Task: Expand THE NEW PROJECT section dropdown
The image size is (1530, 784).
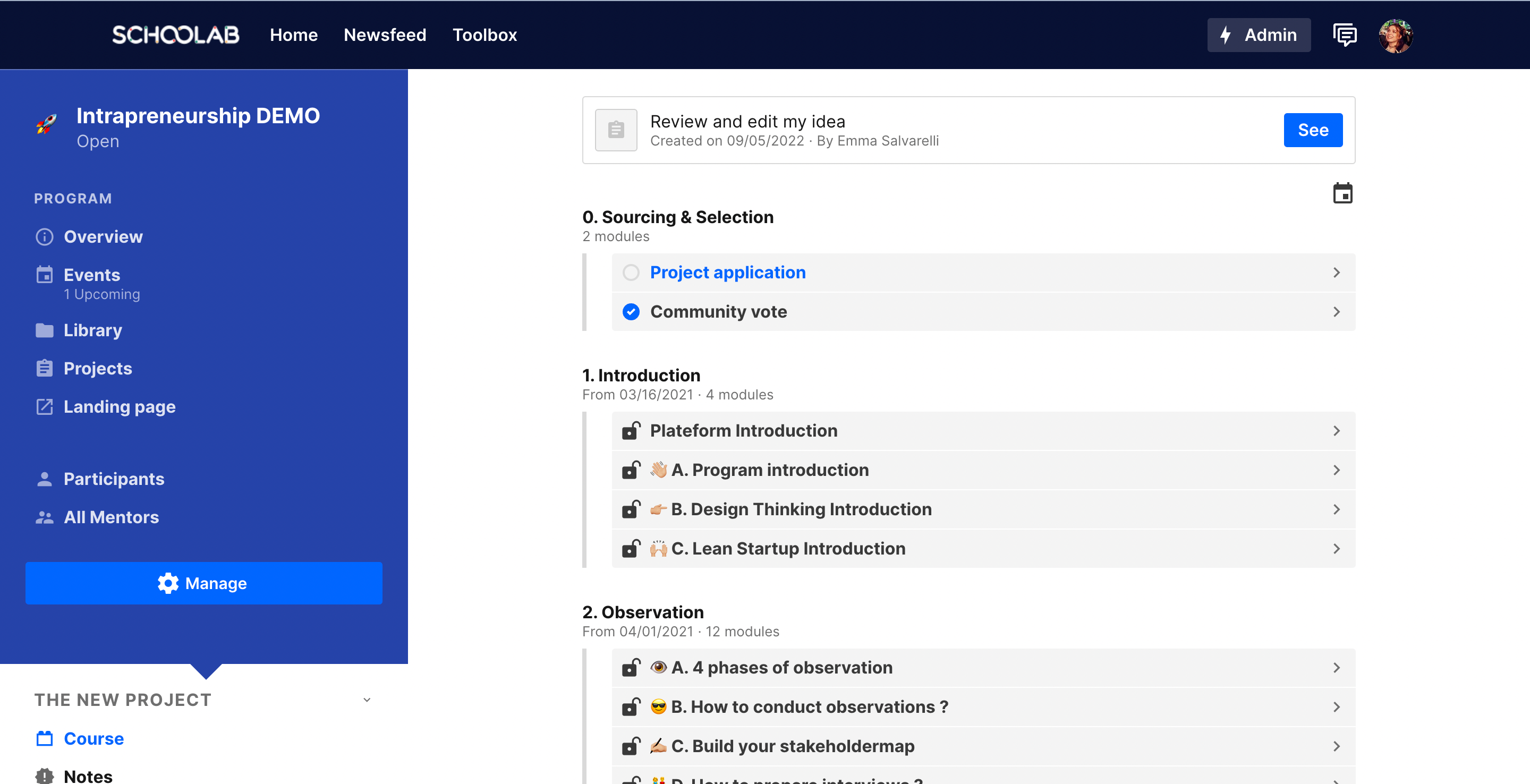Action: pos(368,700)
